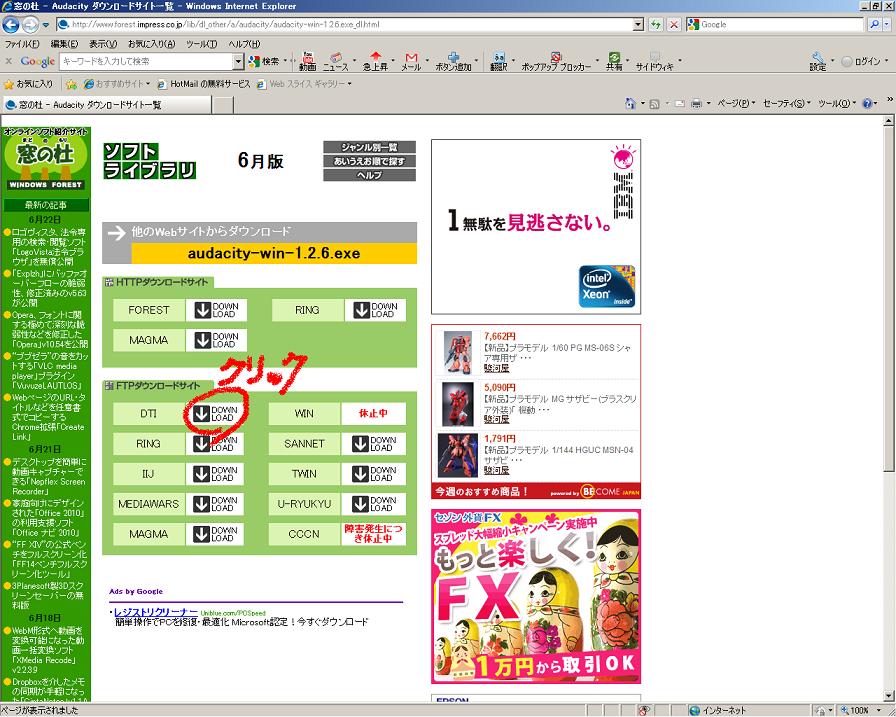Viewport: 896px width, 717px height.
Task: Click MAGMA HTTP download button
Action: click(216, 341)
